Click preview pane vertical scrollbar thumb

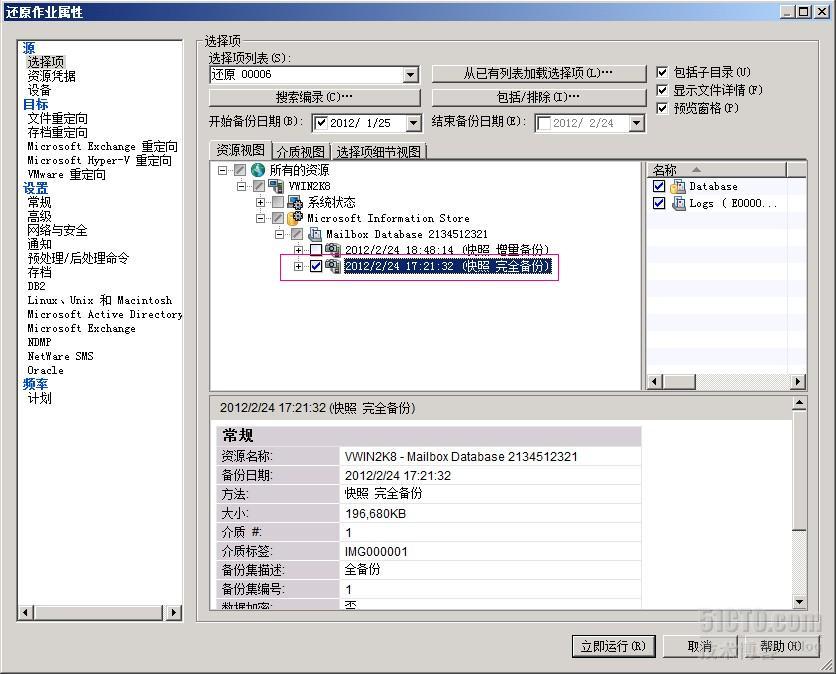[799, 471]
